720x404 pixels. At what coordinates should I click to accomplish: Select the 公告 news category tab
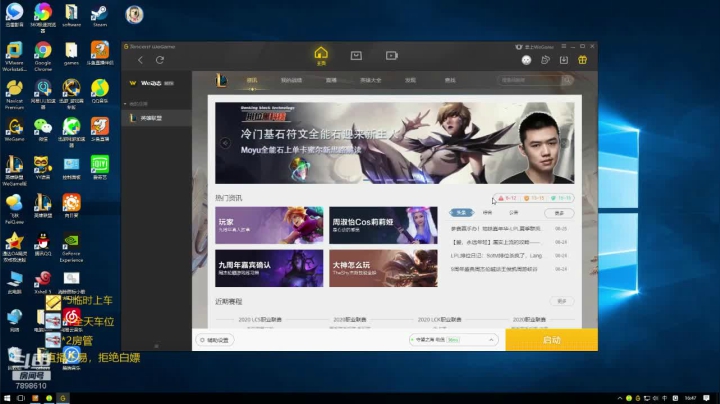(x=513, y=213)
